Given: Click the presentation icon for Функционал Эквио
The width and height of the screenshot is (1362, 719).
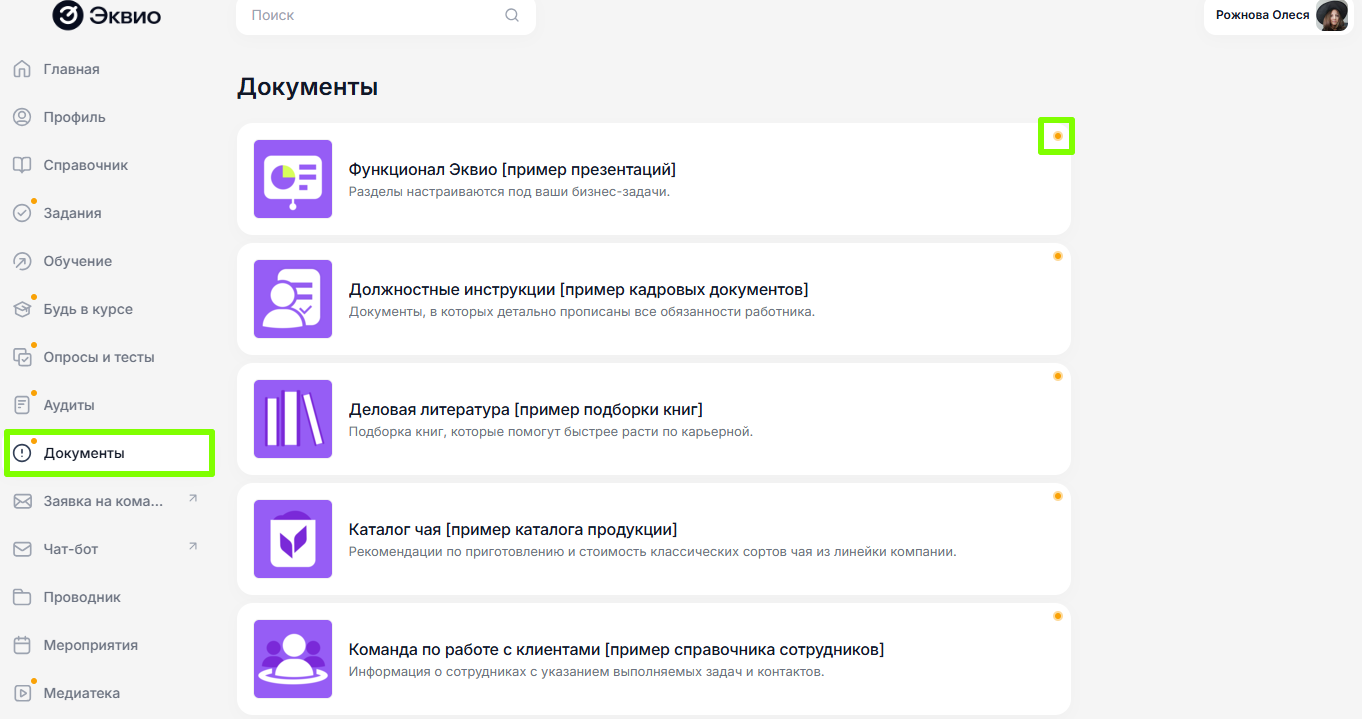Looking at the screenshot, I should [x=293, y=179].
